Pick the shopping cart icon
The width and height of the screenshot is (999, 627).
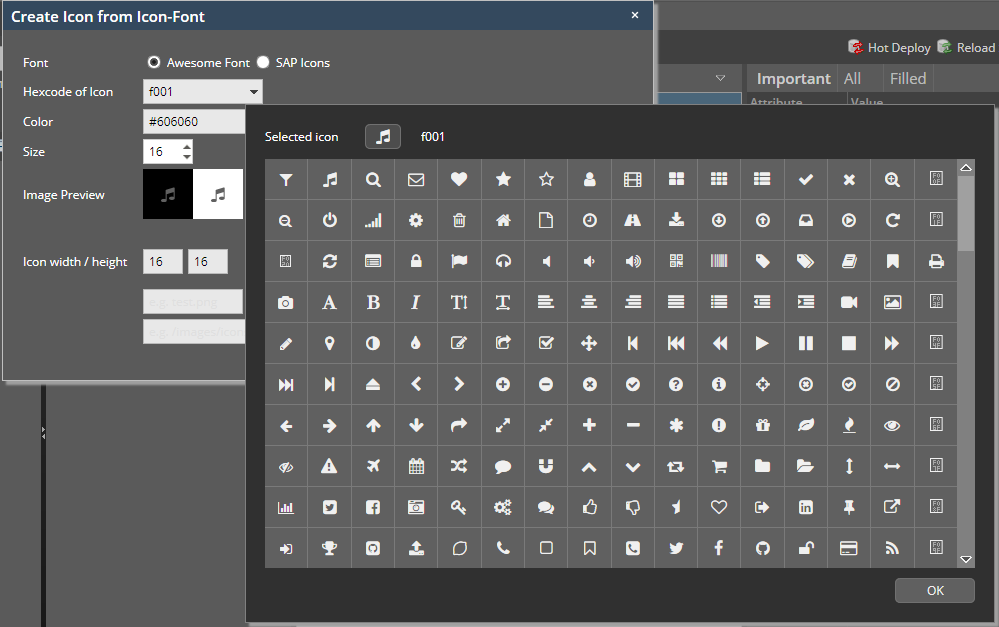[719, 466]
